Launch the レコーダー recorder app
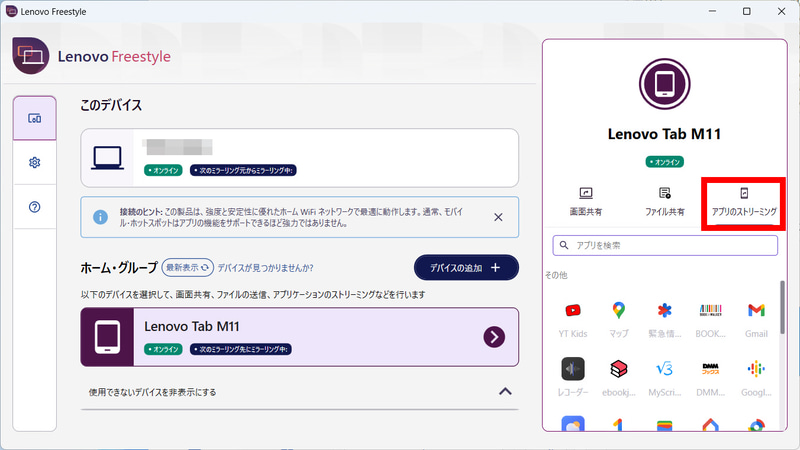The height and width of the screenshot is (450, 800). click(573, 378)
